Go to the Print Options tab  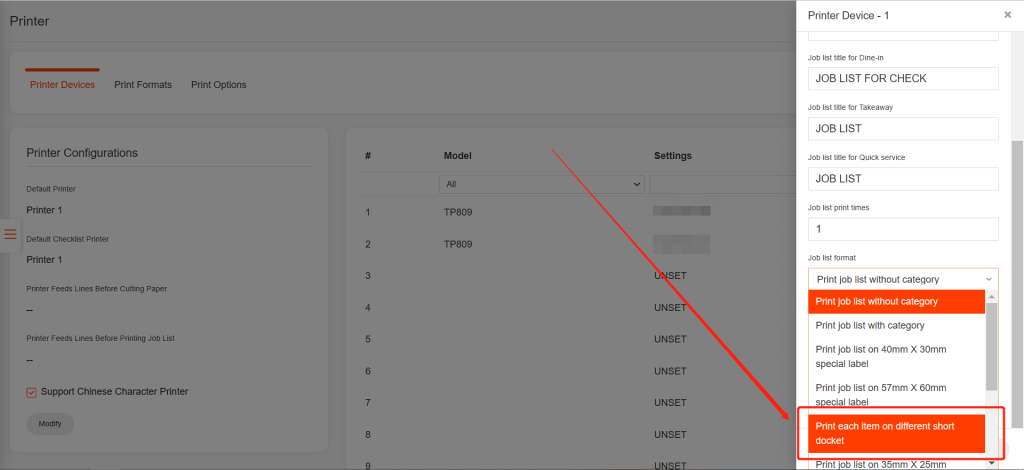(219, 85)
